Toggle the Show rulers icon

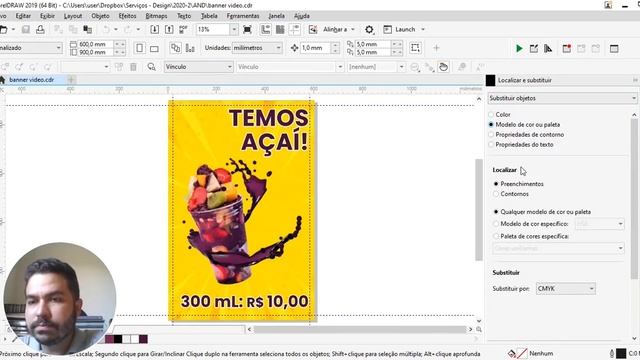click(265, 29)
